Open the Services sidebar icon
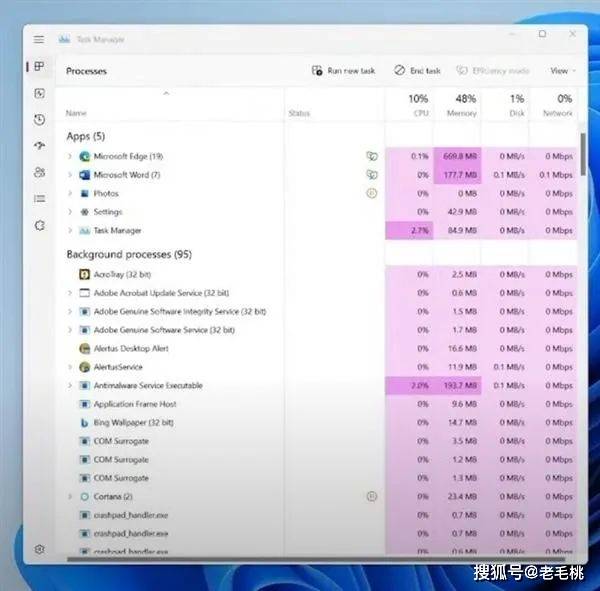This screenshot has height=591, width=600. (x=39, y=225)
